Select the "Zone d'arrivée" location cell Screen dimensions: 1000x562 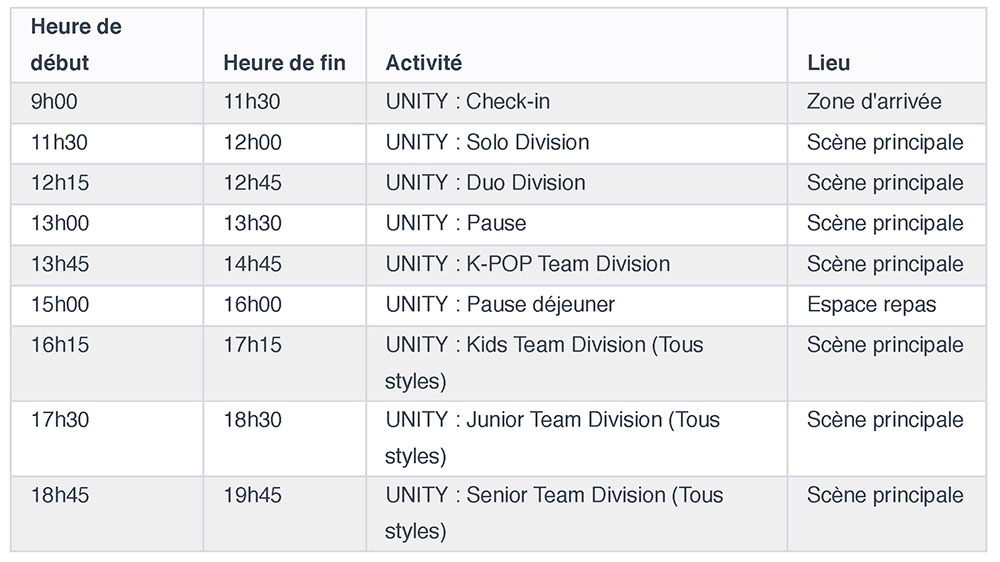pyautogui.click(x=874, y=102)
